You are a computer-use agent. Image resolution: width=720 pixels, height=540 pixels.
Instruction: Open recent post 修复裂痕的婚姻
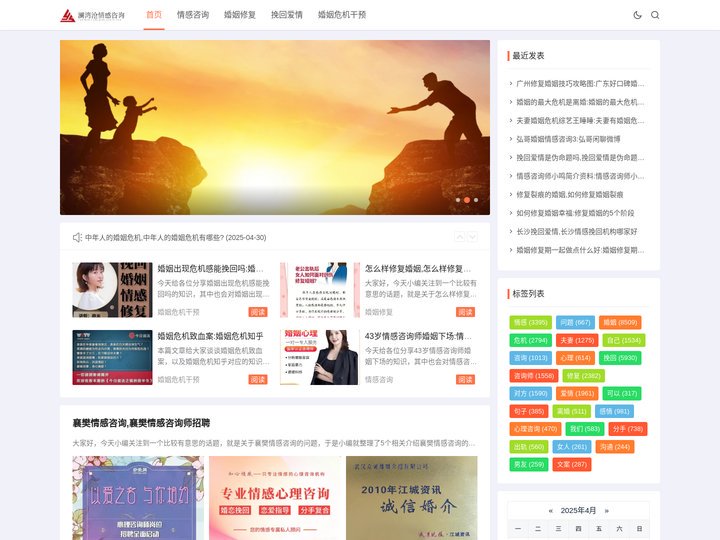[x=569, y=194]
